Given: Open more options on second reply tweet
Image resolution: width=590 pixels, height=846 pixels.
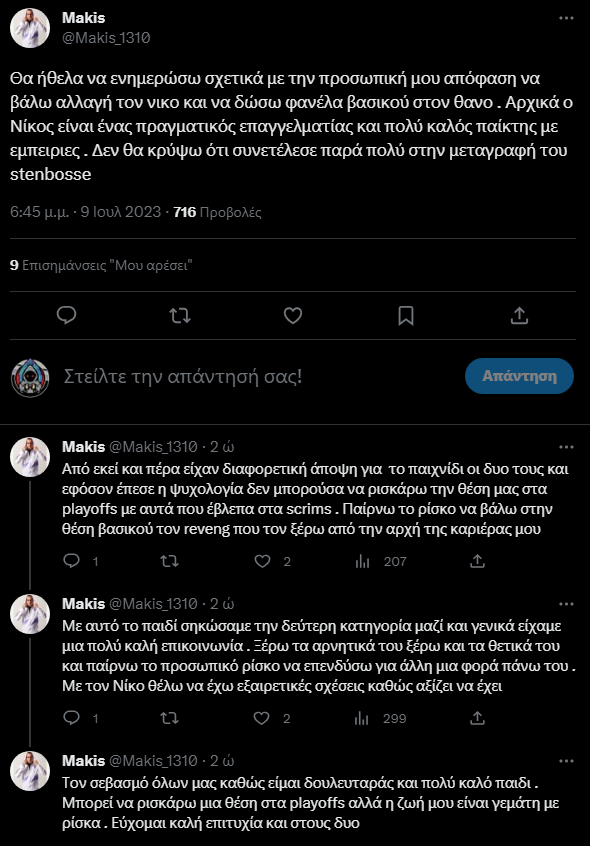Looking at the screenshot, I should pos(566,604).
